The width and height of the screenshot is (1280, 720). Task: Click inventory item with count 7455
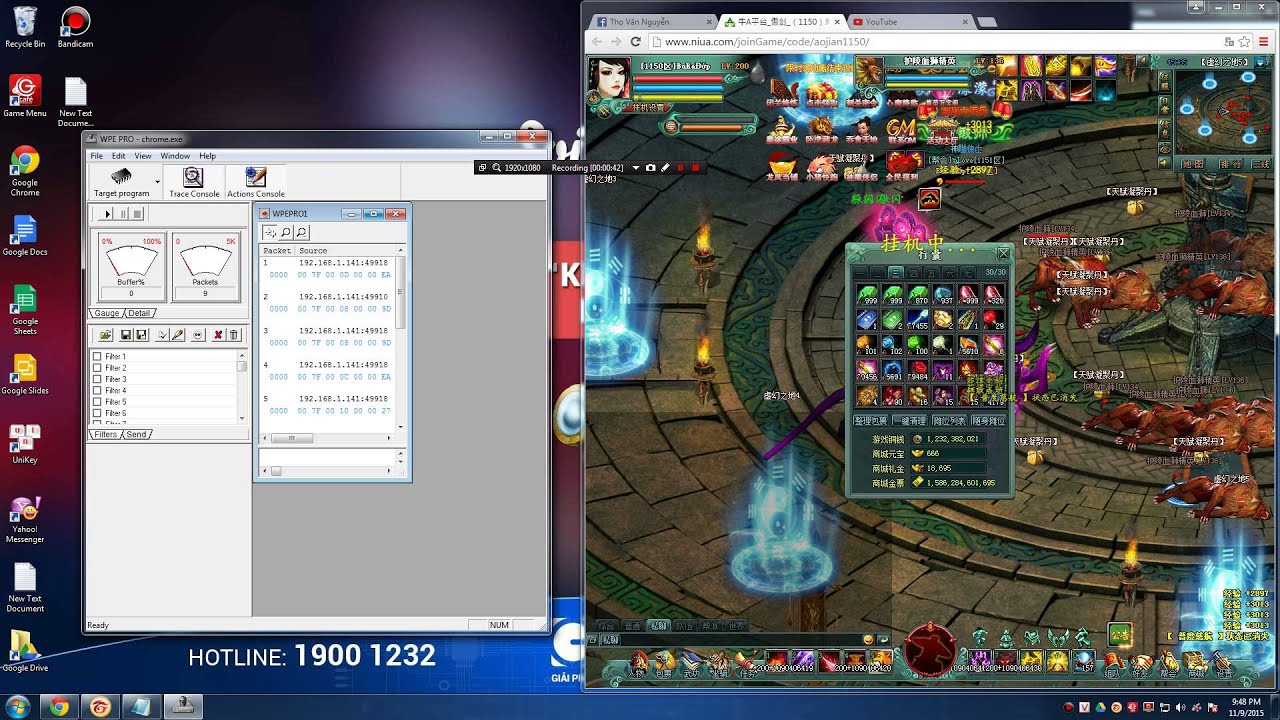[917, 319]
